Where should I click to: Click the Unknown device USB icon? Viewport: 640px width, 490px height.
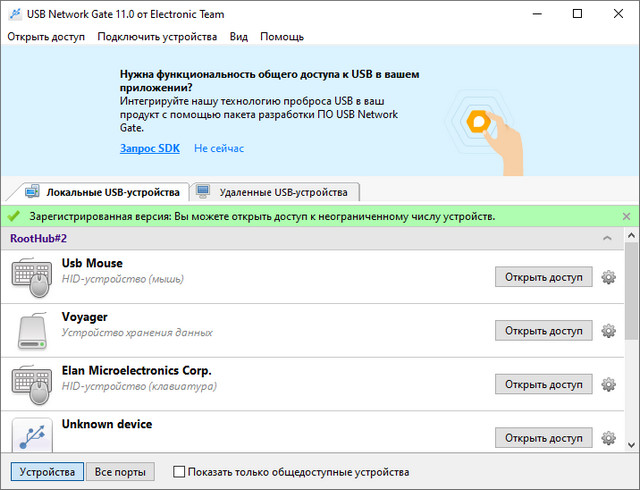(x=32, y=434)
